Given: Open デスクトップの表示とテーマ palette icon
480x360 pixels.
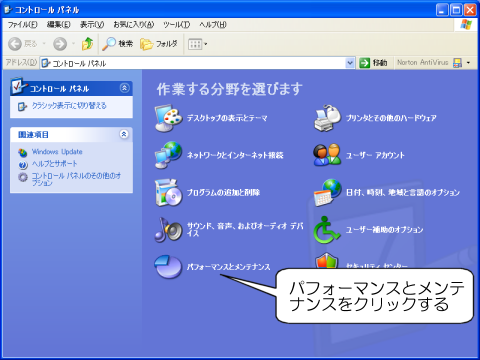Looking at the screenshot, I should click(169, 118).
